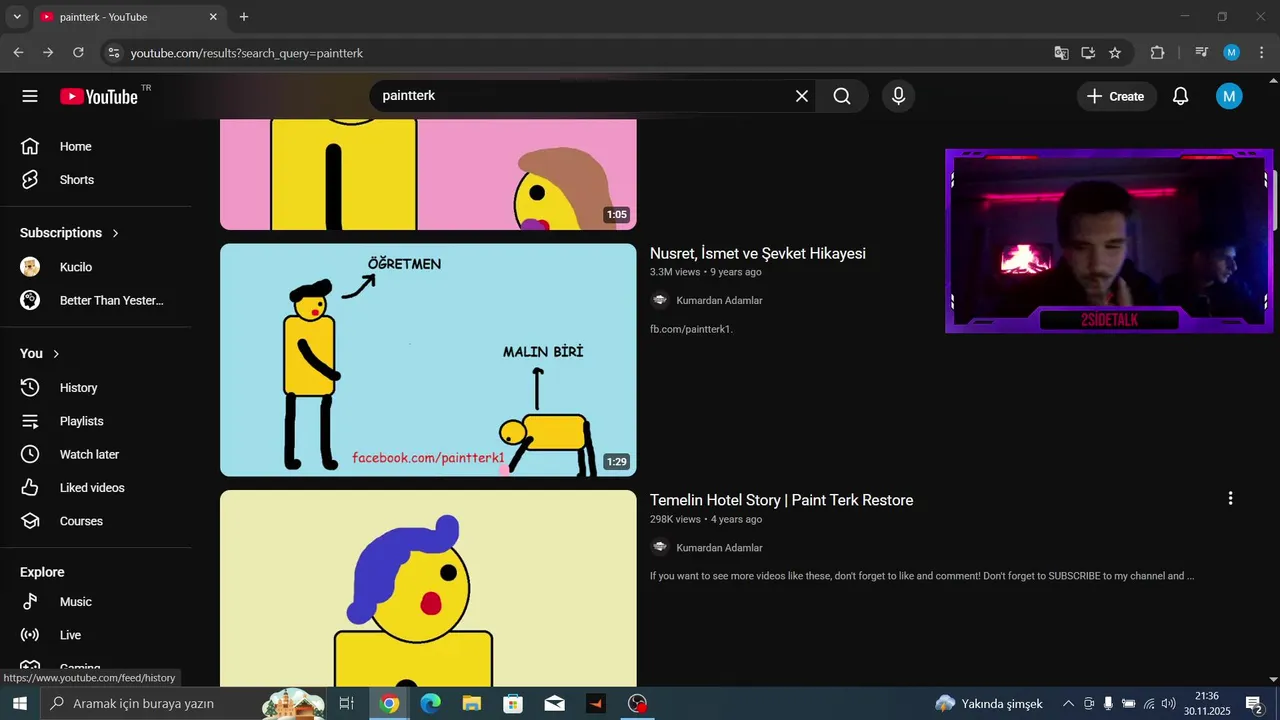Play the blue-haired character thumbnail video
The height and width of the screenshot is (720, 1280).
(x=428, y=588)
